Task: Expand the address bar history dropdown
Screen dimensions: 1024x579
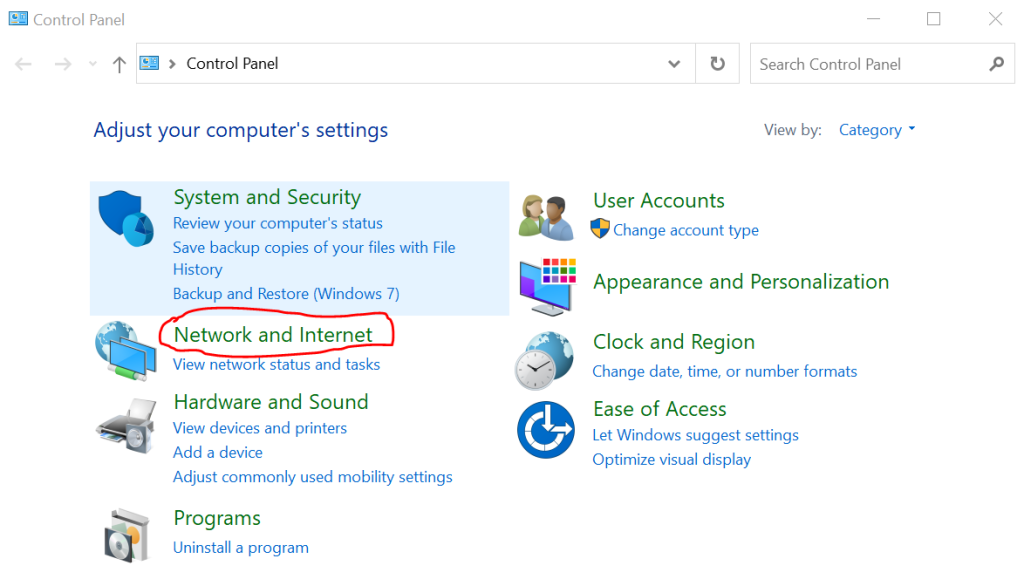Action: coord(674,64)
